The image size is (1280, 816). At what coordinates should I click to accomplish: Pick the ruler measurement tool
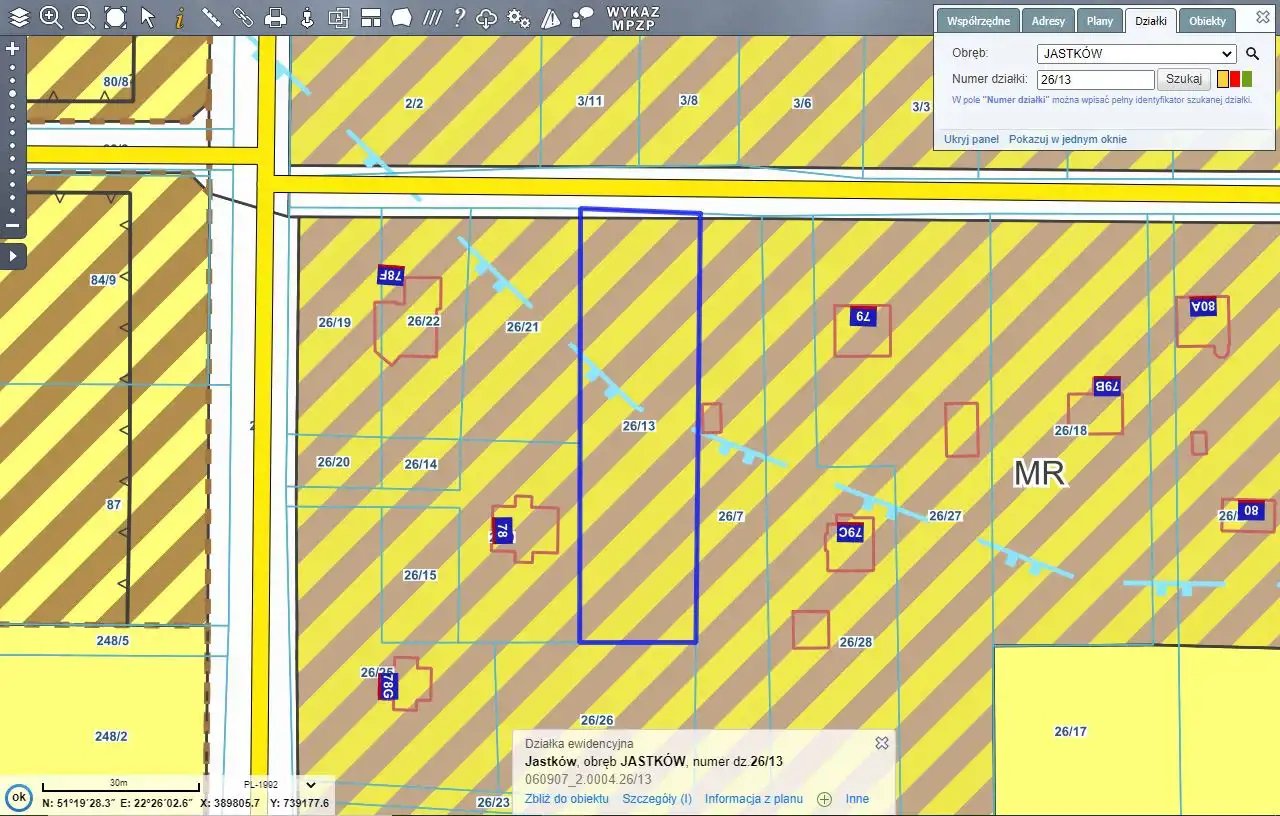coord(211,17)
